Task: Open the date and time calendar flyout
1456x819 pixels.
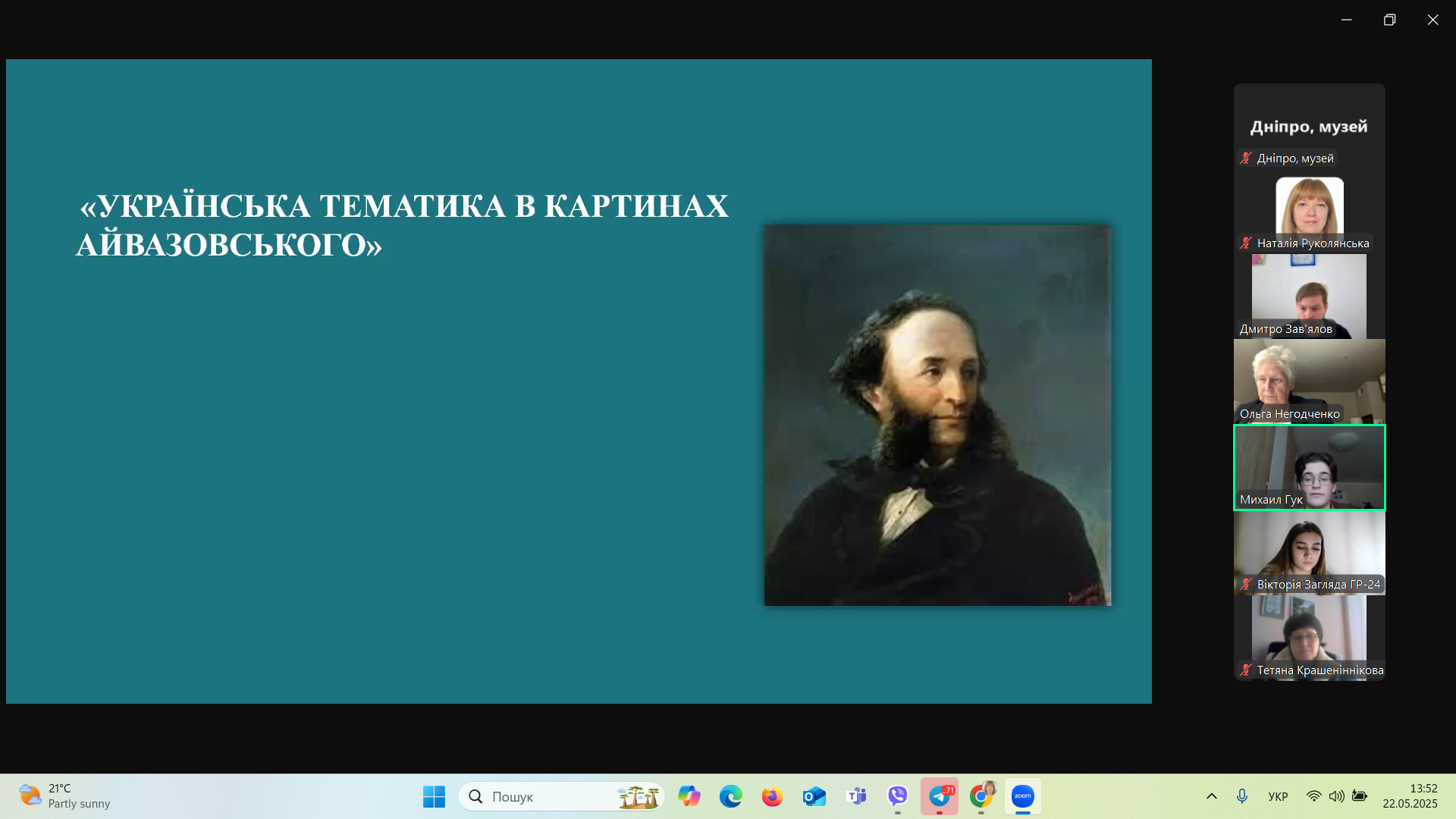Action: 1409,796
